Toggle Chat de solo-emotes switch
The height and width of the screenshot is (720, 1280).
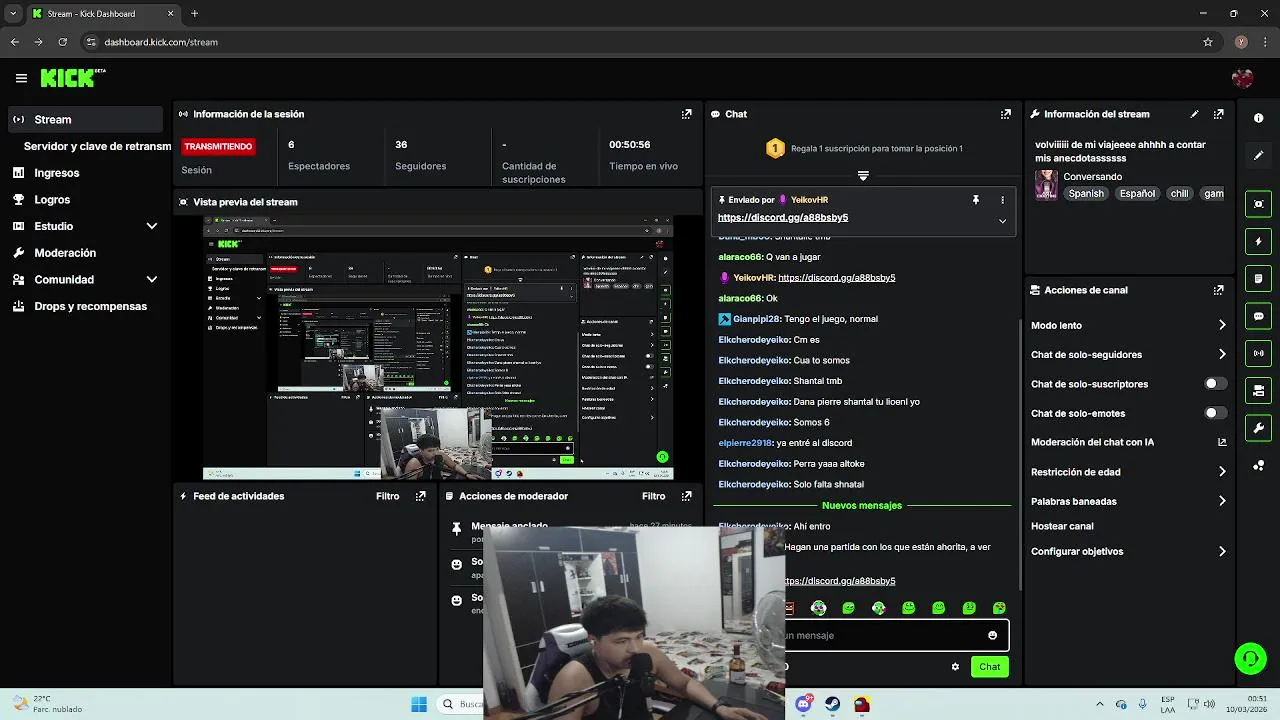1215,413
